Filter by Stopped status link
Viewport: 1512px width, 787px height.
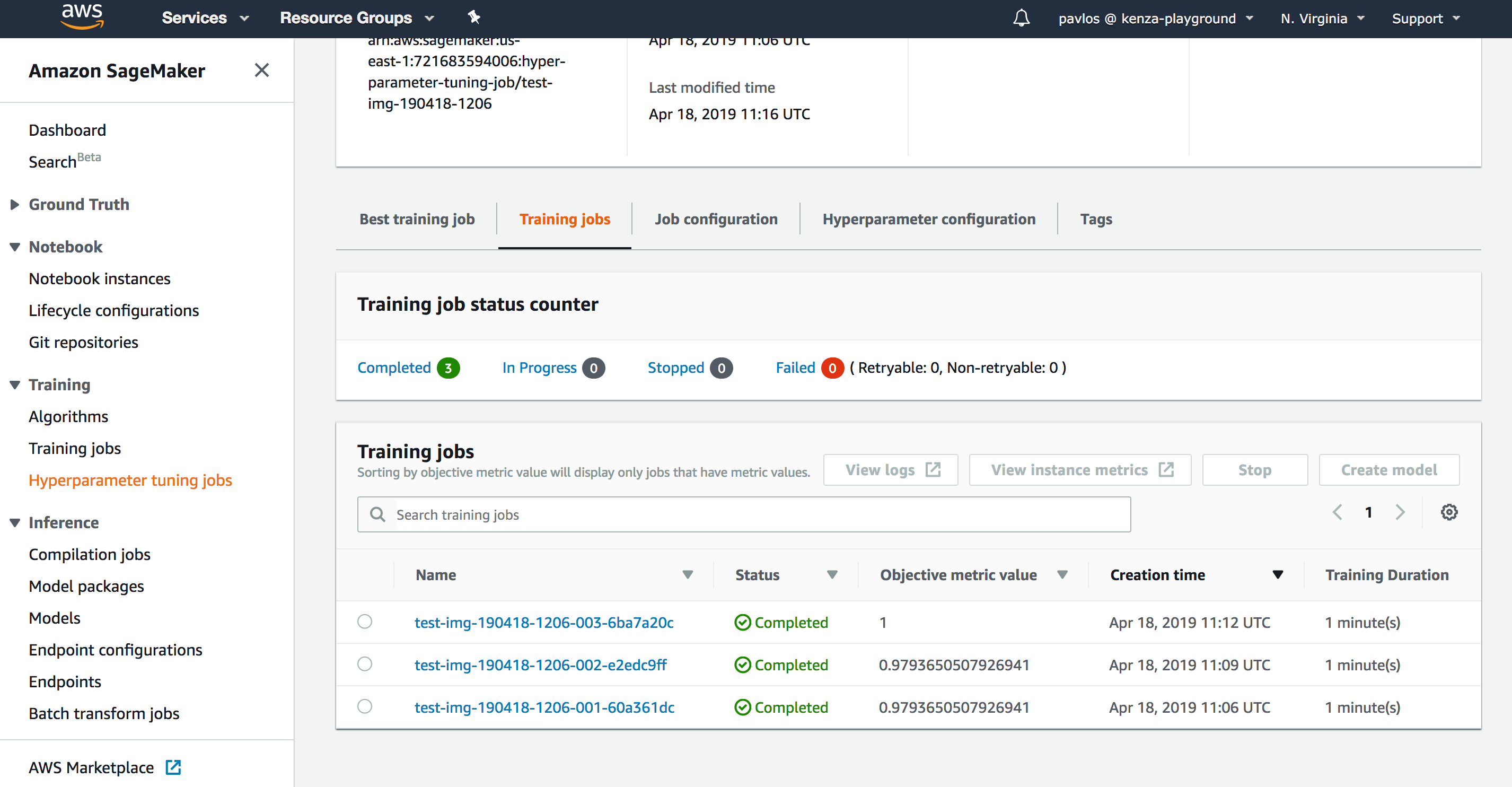pos(675,368)
